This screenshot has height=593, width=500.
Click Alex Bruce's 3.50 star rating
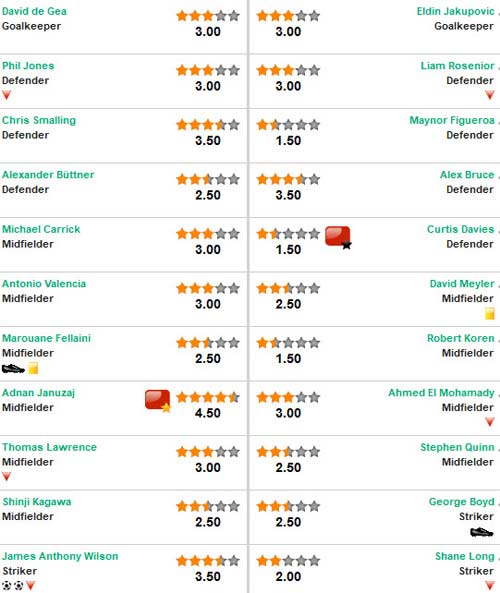pyautogui.click(x=288, y=179)
